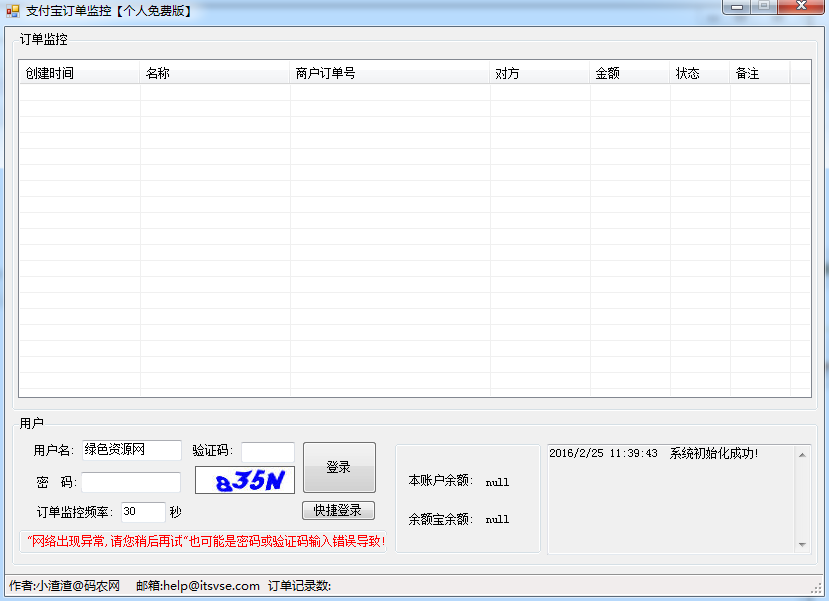
Task: Click the application icon in the title bar
Action: [x=12, y=10]
